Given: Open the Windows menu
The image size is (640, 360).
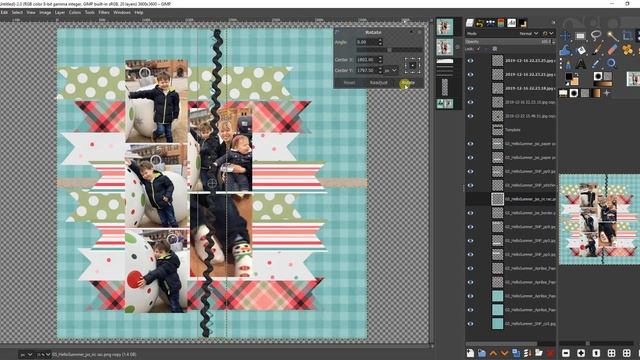Looking at the screenshot, I should click(122, 13).
